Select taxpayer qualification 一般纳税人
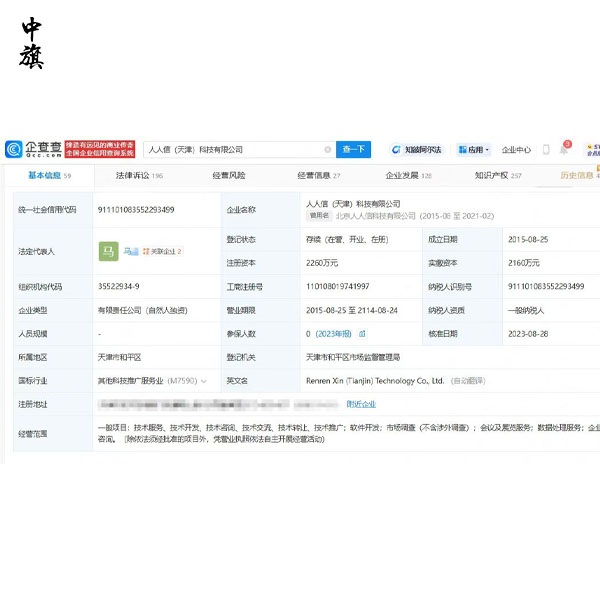 pos(525,310)
